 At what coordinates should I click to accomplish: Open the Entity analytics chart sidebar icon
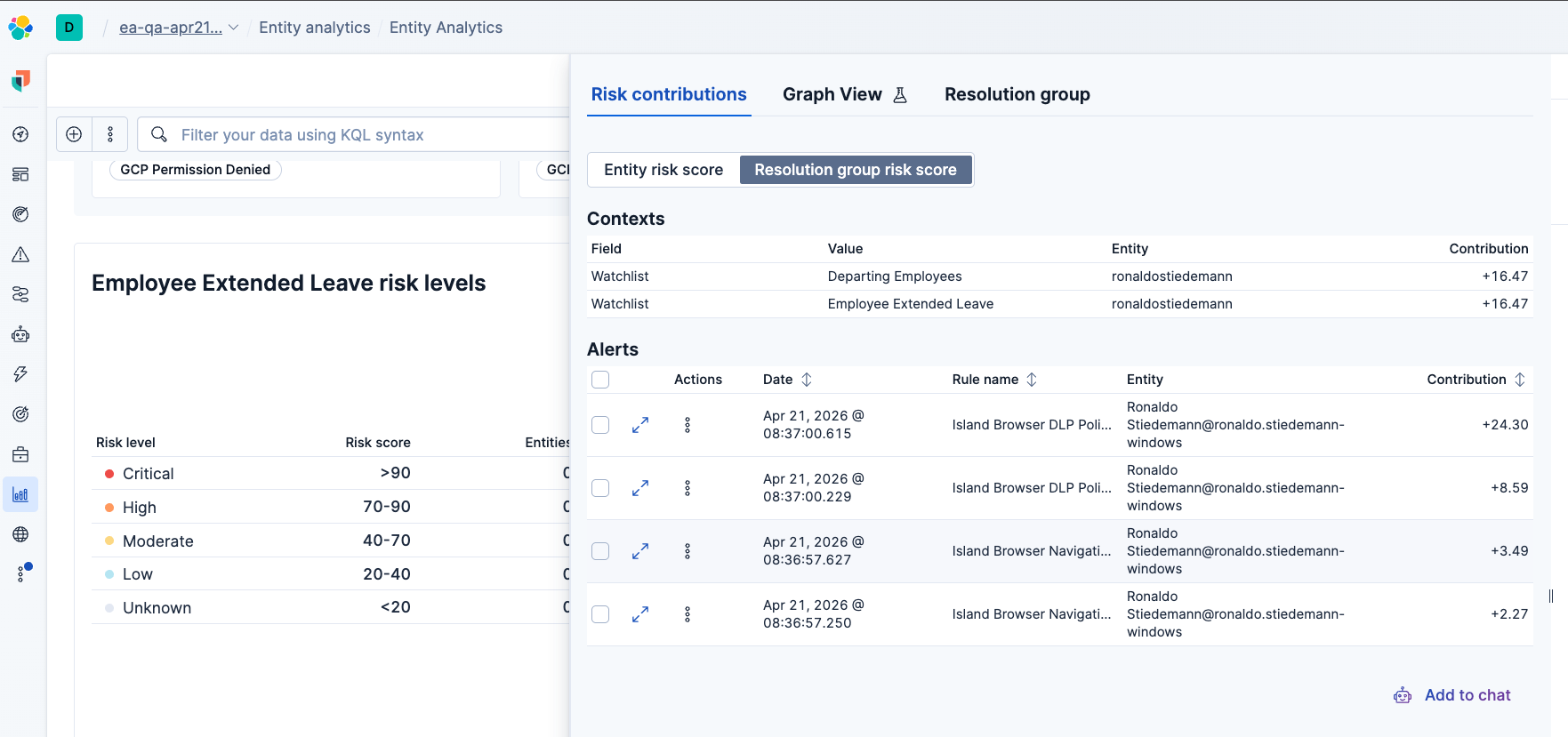tap(20, 494)
